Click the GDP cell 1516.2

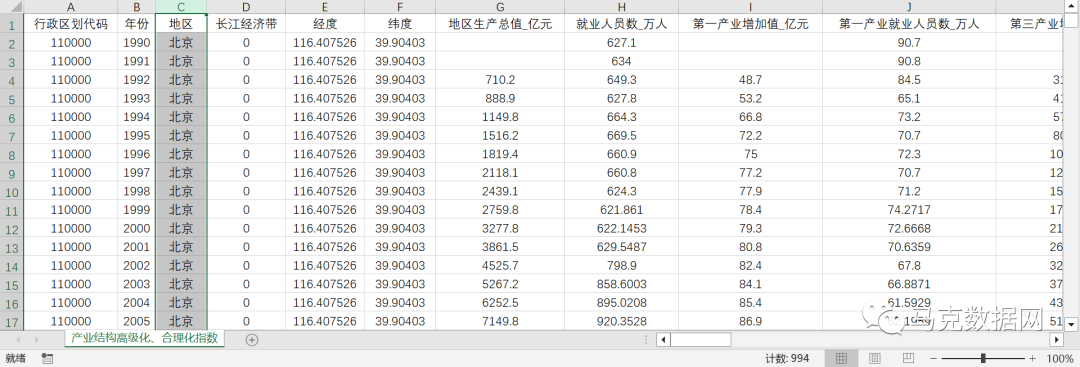[500, 136]
